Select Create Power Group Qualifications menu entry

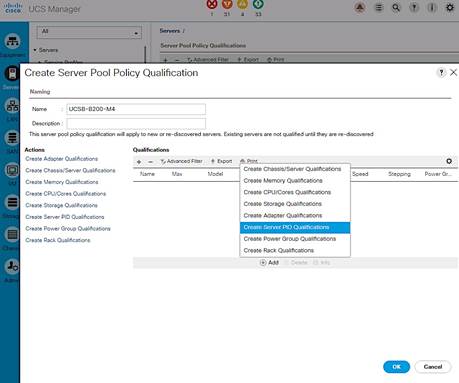290,239
